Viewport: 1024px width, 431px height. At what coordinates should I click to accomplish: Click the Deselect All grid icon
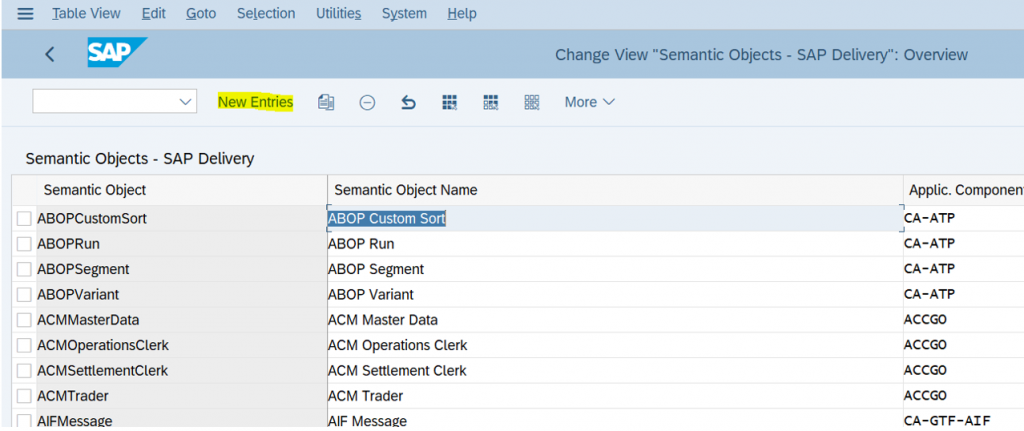(532, 103)
